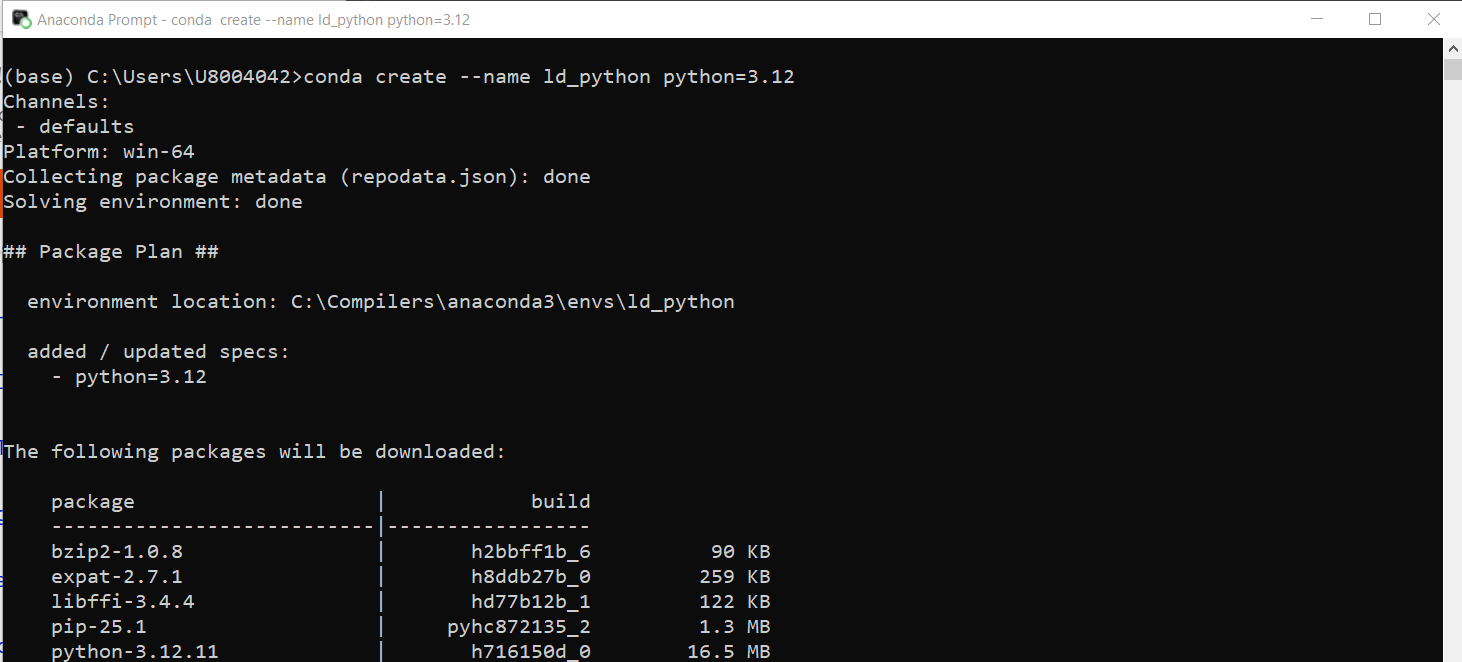Click the expat-2.7.1 package name
Screen dimensions: 1462x662
pyautogui.click(x=116, y=576)
